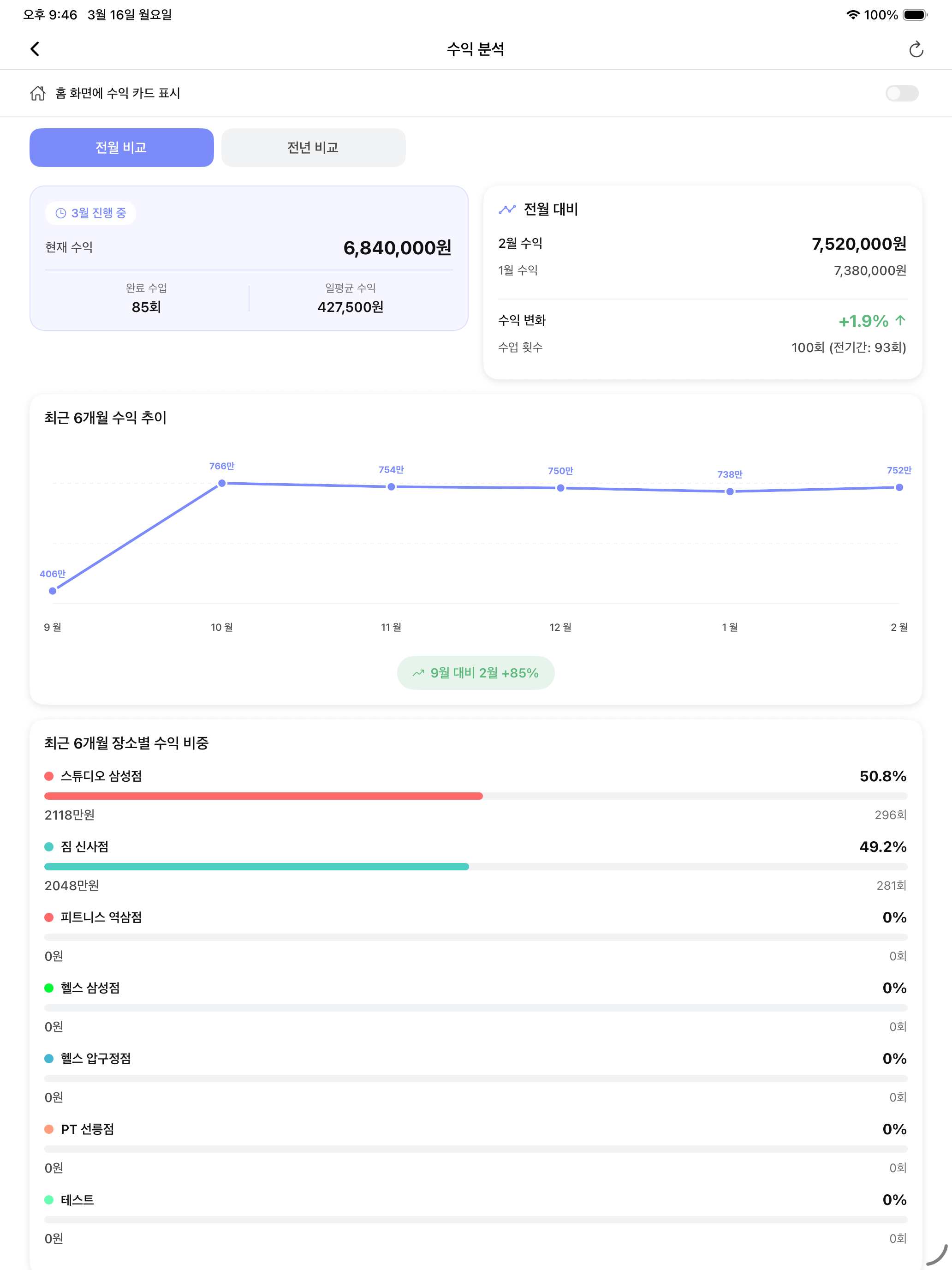Image resolution: width=952 pixels, height=1270 pixels.
Task: Select the 766만 data point on the chart
Action: pyautogui.click(x=221, y=484)
